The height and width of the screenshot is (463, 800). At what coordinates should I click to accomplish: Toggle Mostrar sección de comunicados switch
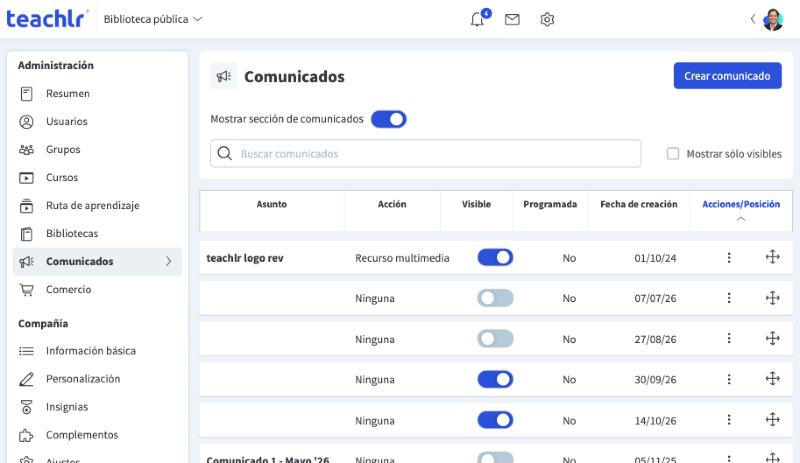[x=389, y=119]
